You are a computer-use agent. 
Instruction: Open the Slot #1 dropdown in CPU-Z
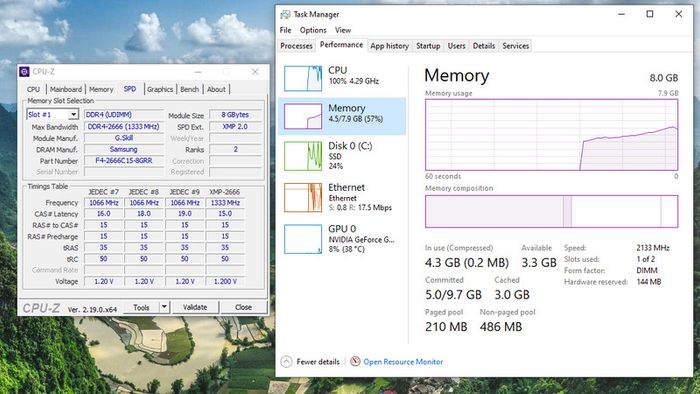(x=73, y=115)
